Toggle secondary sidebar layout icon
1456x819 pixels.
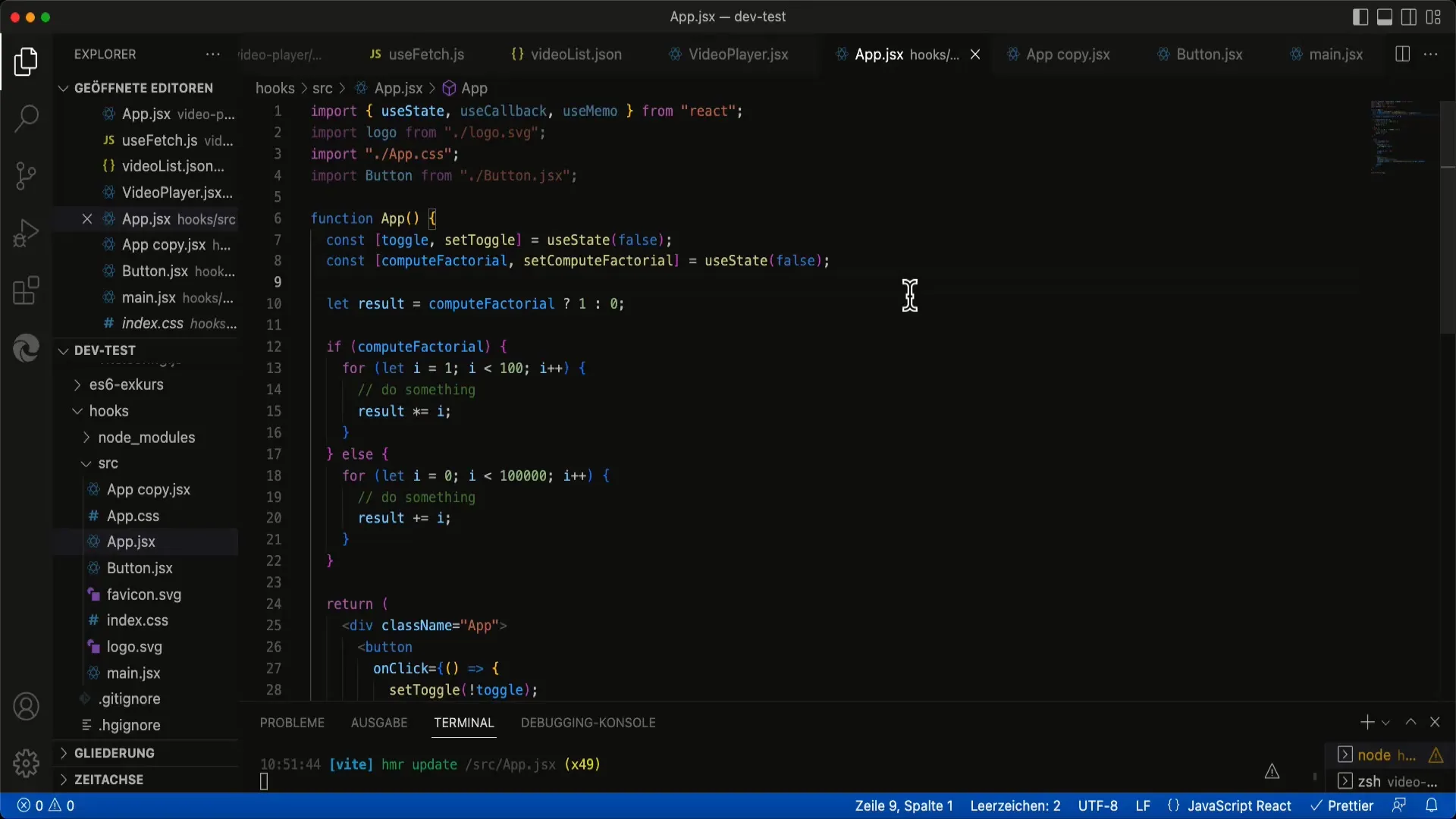click(x=1409, y=17)
